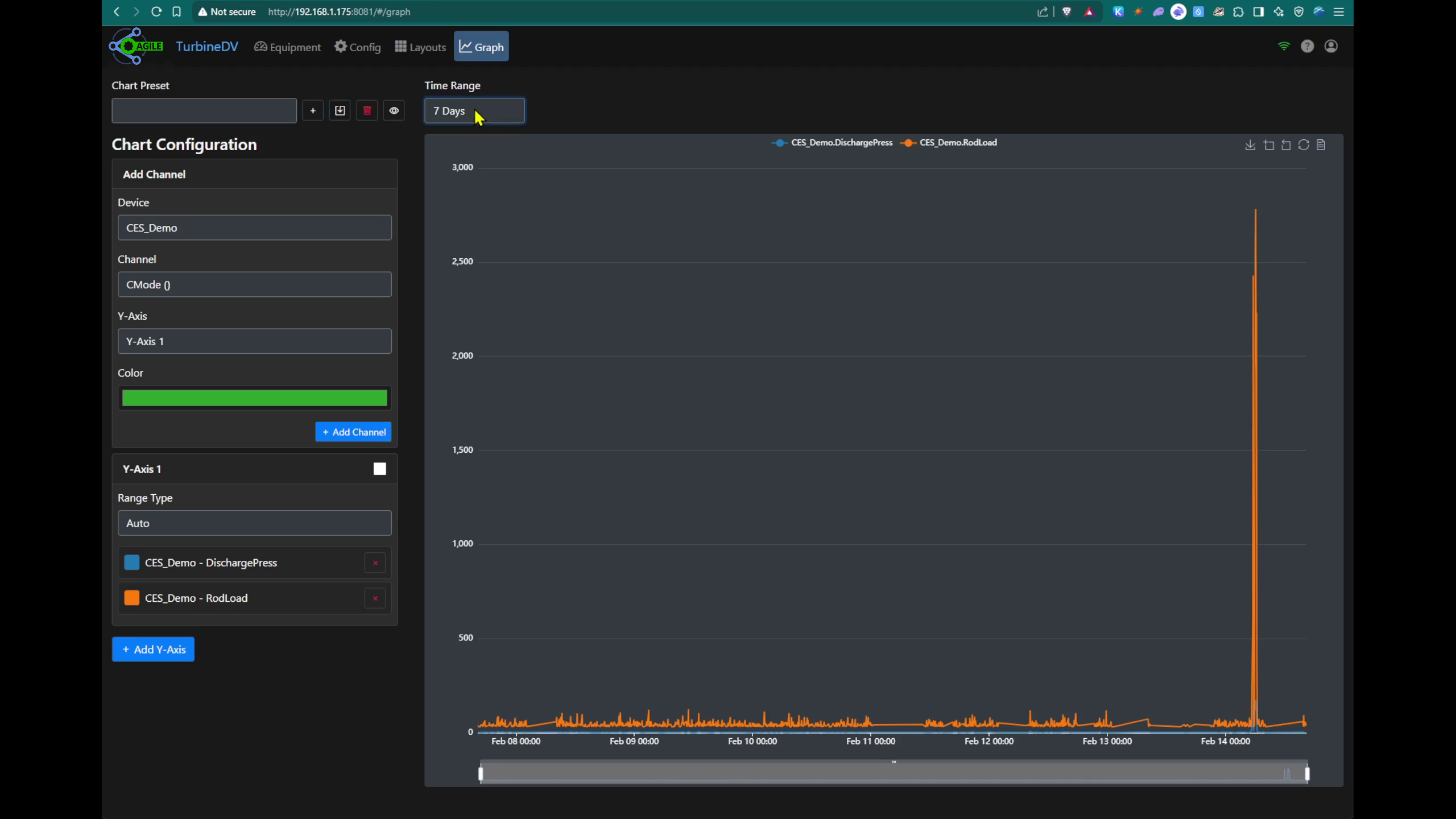Viewport: 1456px width, 819px height.
Task: Delete the selected chart preset
Action: [367, 110]
